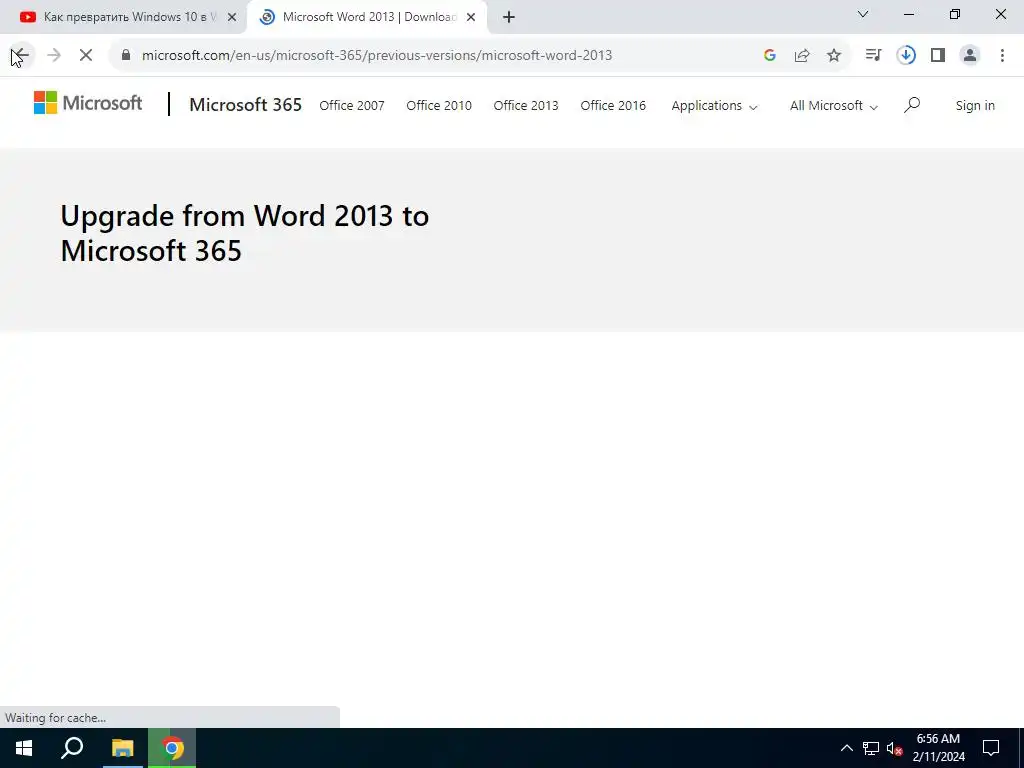Click the address bar URL field

click(377, 56)
